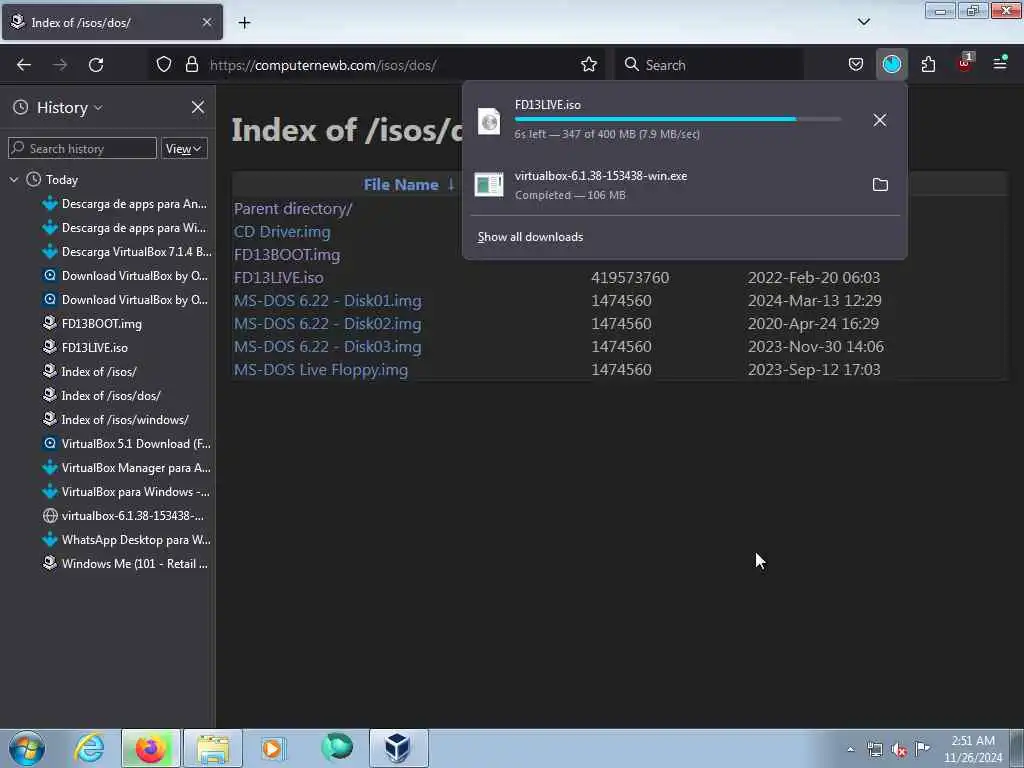This screenshot has width=1024, height=768.
Task: Open history entry Windows Me (101 - Retail
Action: tap(126, 564)
